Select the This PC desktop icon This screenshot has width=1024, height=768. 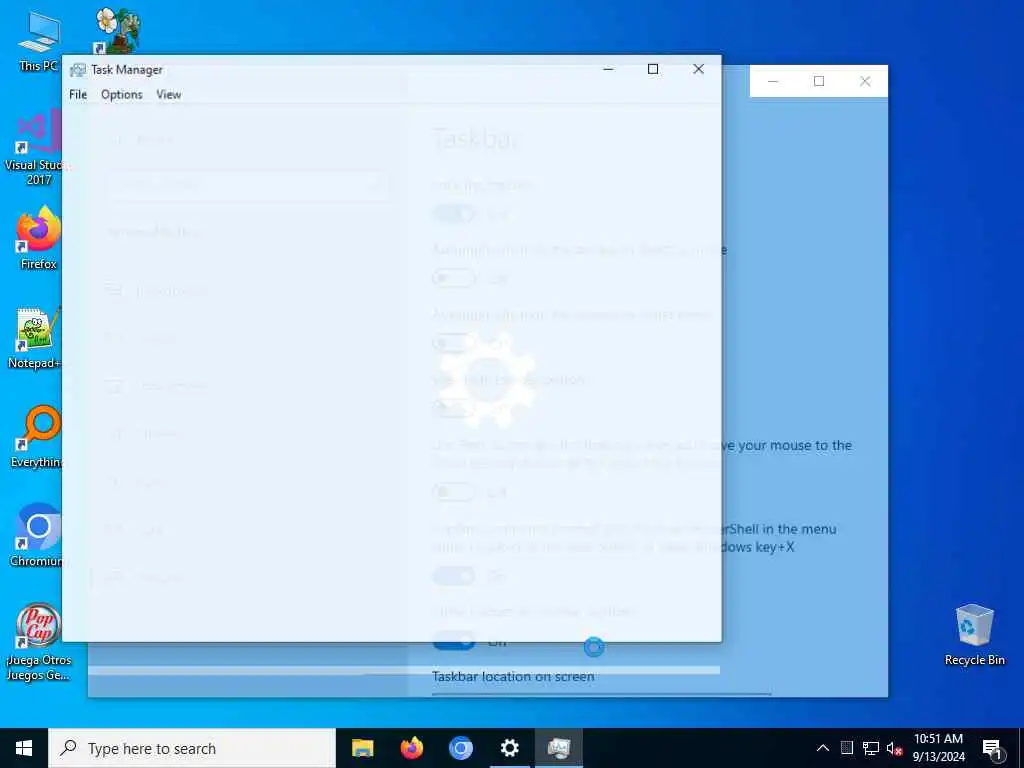tap(39, 41)
